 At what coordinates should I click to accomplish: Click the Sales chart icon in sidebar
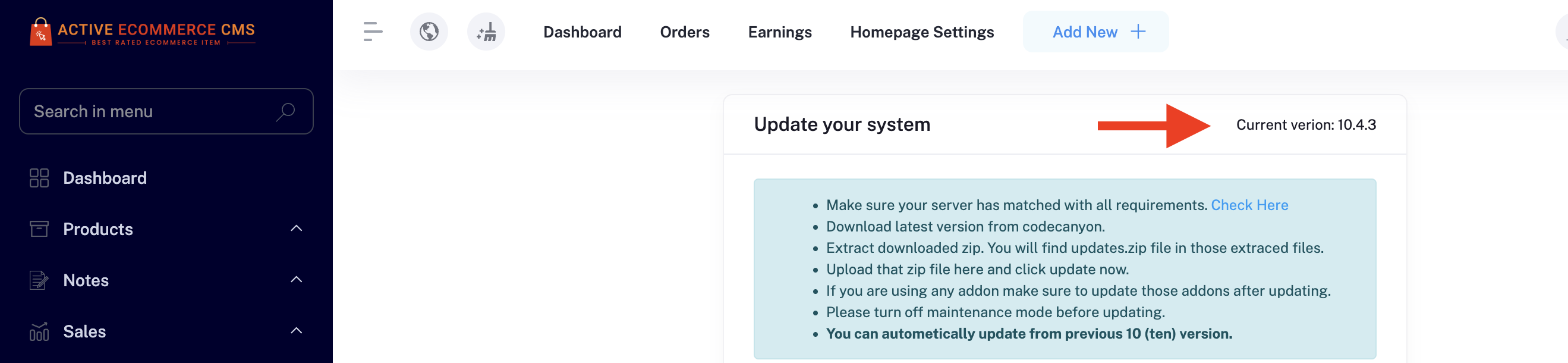(39, 332)
